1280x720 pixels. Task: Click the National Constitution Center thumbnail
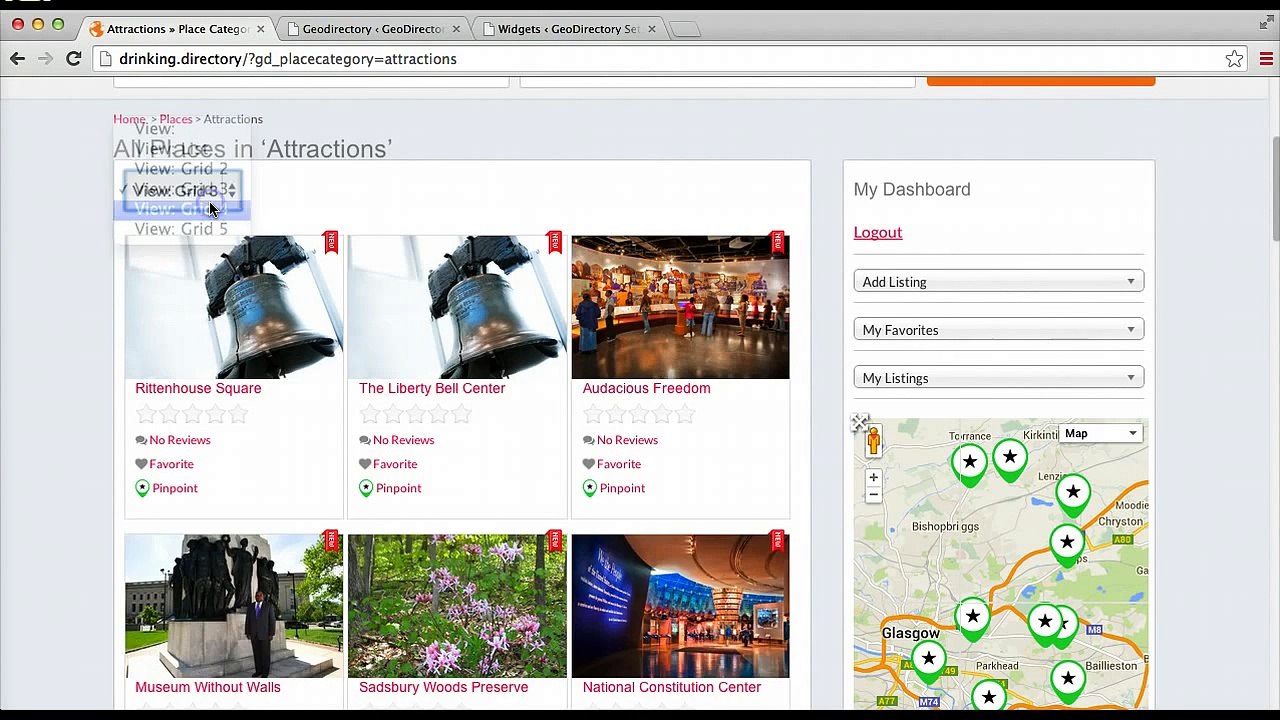[681, 606]
